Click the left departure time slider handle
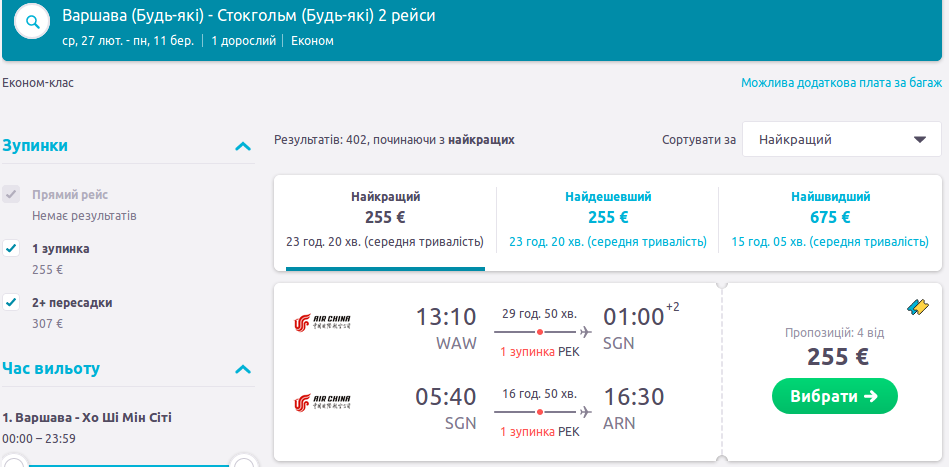 coord(14,462)
